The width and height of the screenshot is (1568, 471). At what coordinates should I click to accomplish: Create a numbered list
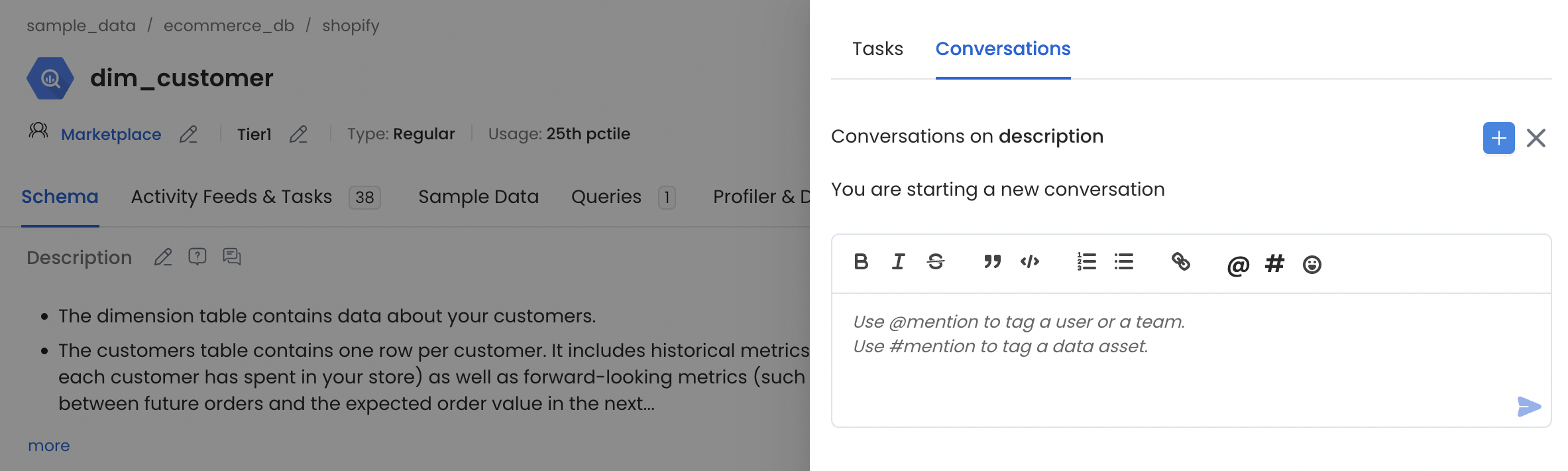[1086, 263]
